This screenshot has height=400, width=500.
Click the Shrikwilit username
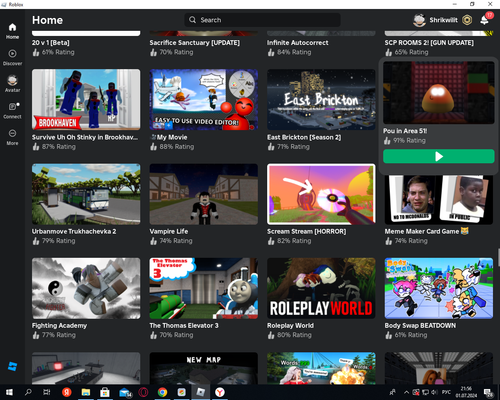443,20
